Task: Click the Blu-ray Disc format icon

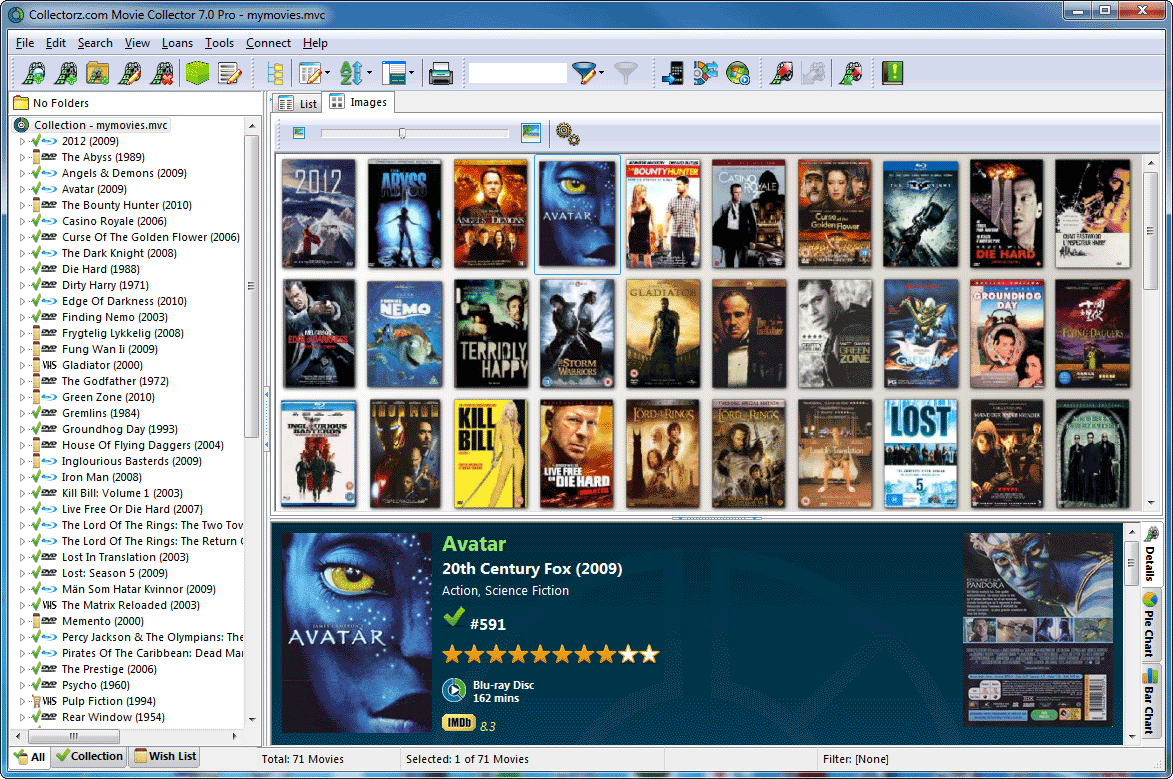Action: point(454,690)
